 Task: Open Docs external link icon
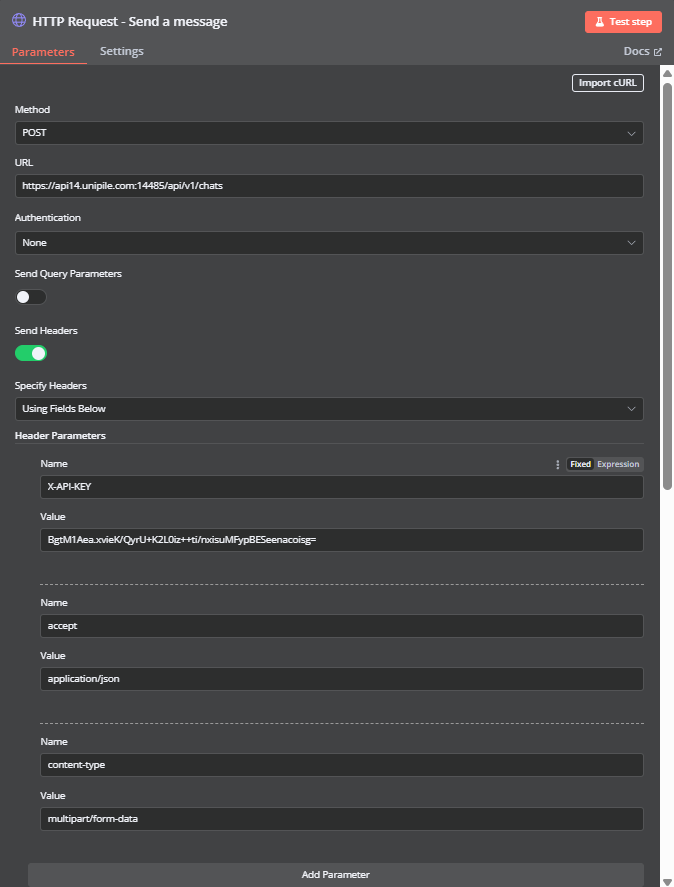(x=658, y=52)
